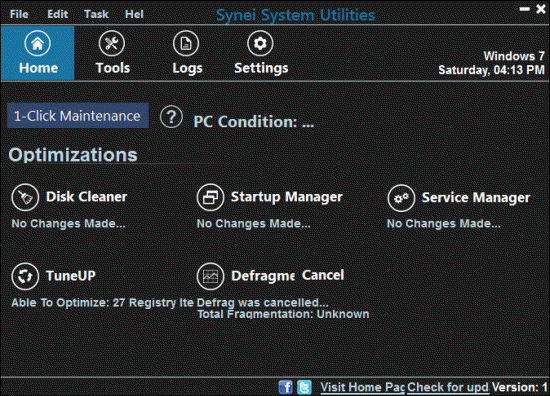The image size is (550, 396).
Task: Click 'Defrag was cancelled...' status
Action: (262, 303)
